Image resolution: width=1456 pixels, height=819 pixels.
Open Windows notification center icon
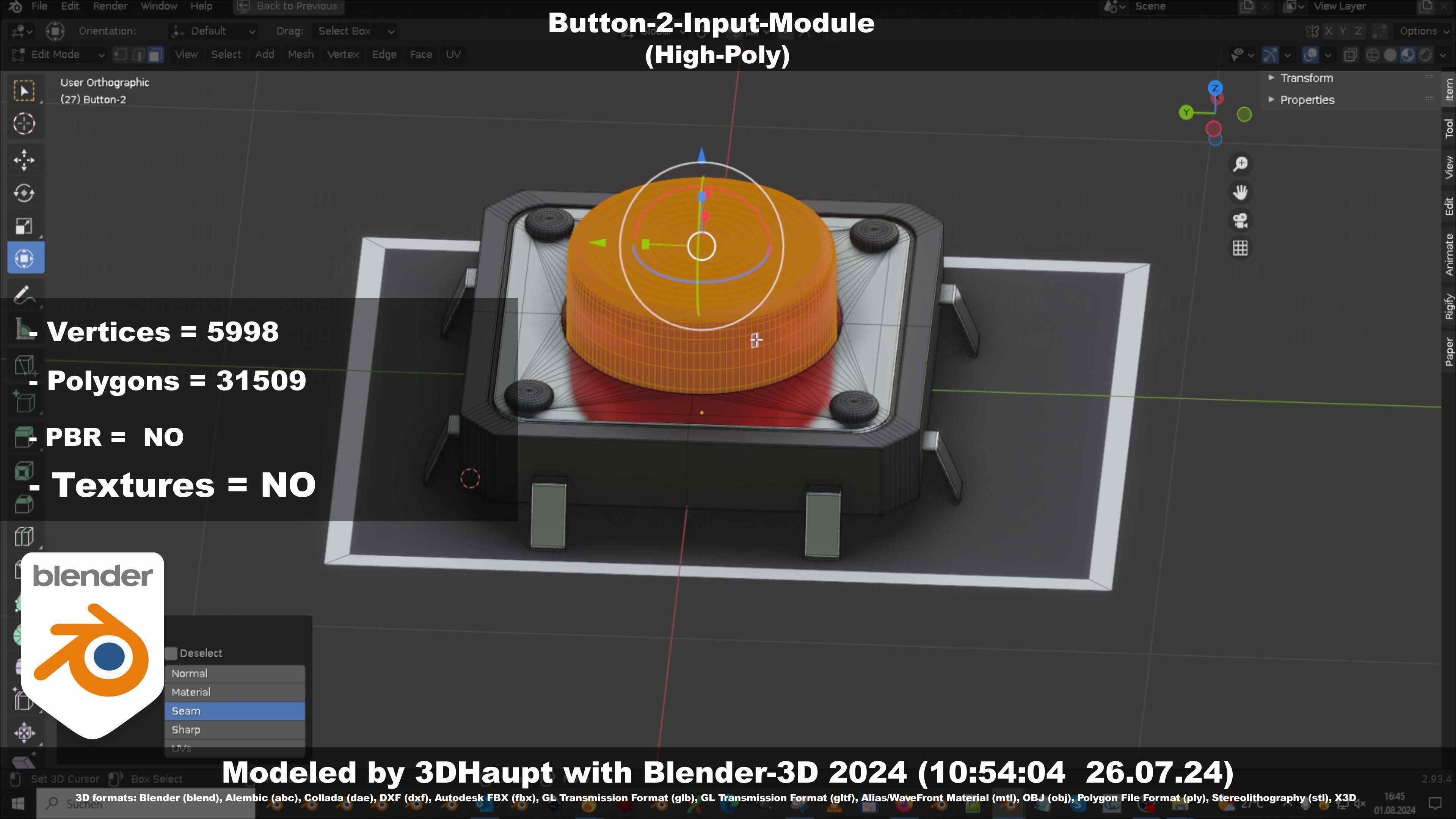[x=1435, y=803]
